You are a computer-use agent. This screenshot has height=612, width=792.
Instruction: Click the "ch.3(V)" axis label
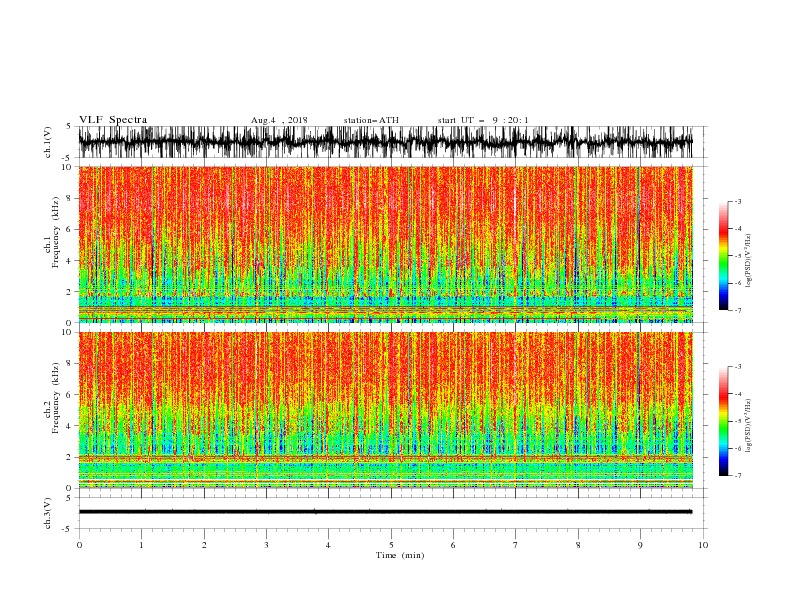(48, 513)
